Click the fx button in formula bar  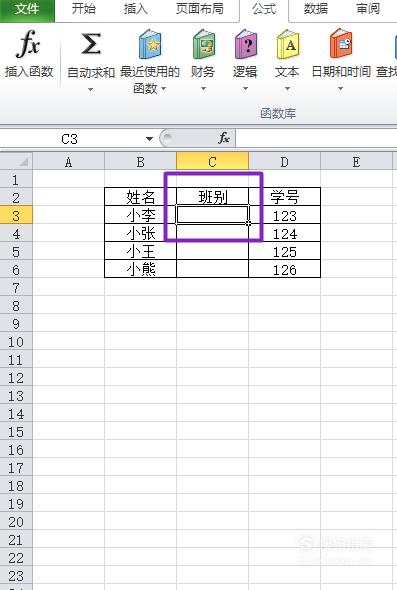coord(224,138)
